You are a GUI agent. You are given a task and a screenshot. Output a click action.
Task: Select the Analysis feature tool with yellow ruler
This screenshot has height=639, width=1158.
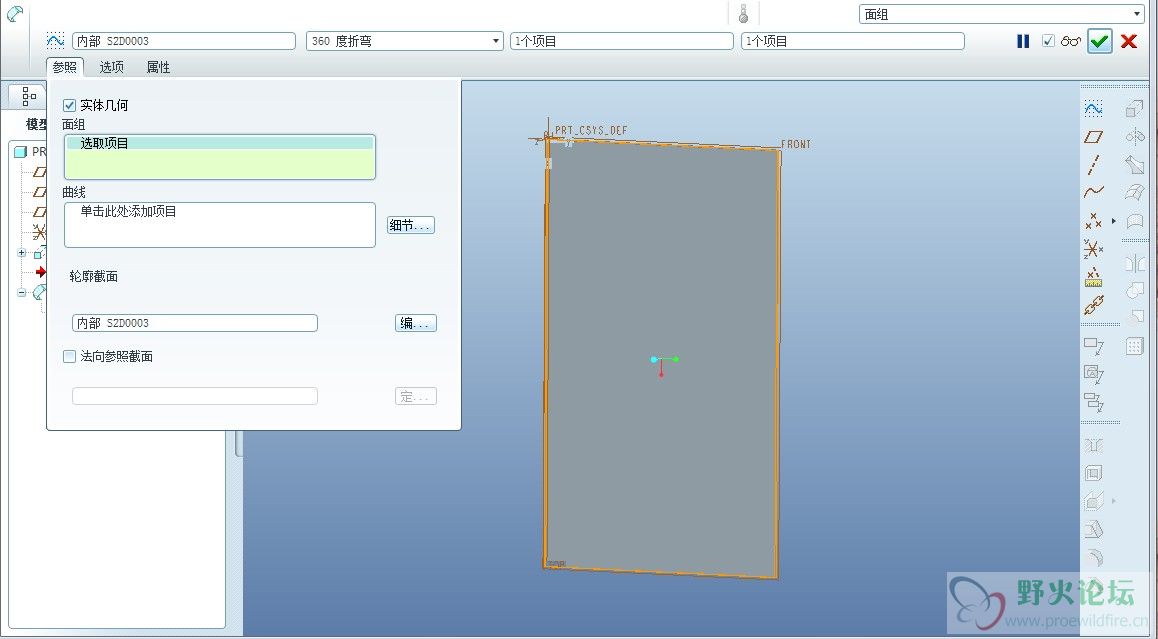pos(1094,277)
